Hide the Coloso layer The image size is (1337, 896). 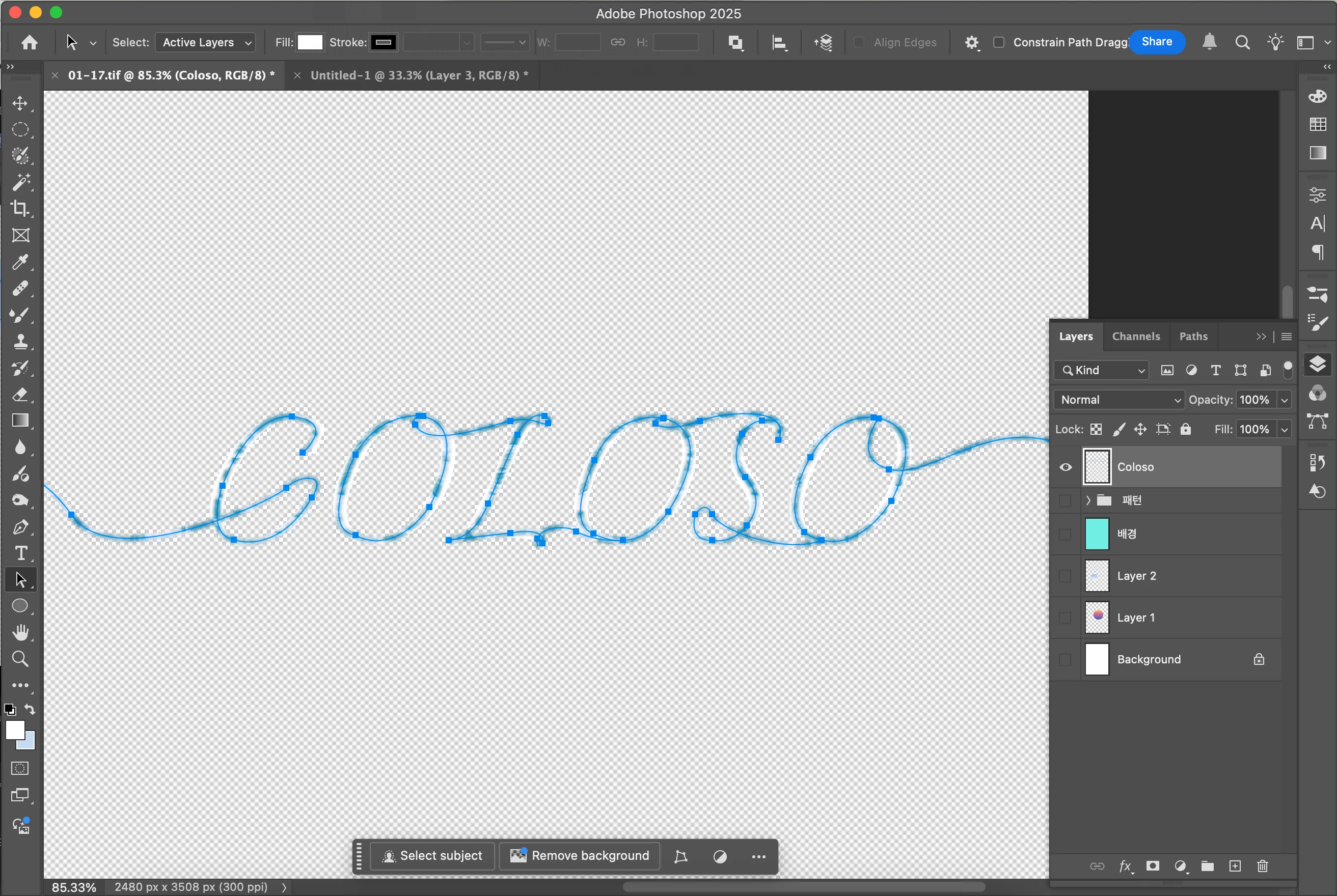(1066, 467)
